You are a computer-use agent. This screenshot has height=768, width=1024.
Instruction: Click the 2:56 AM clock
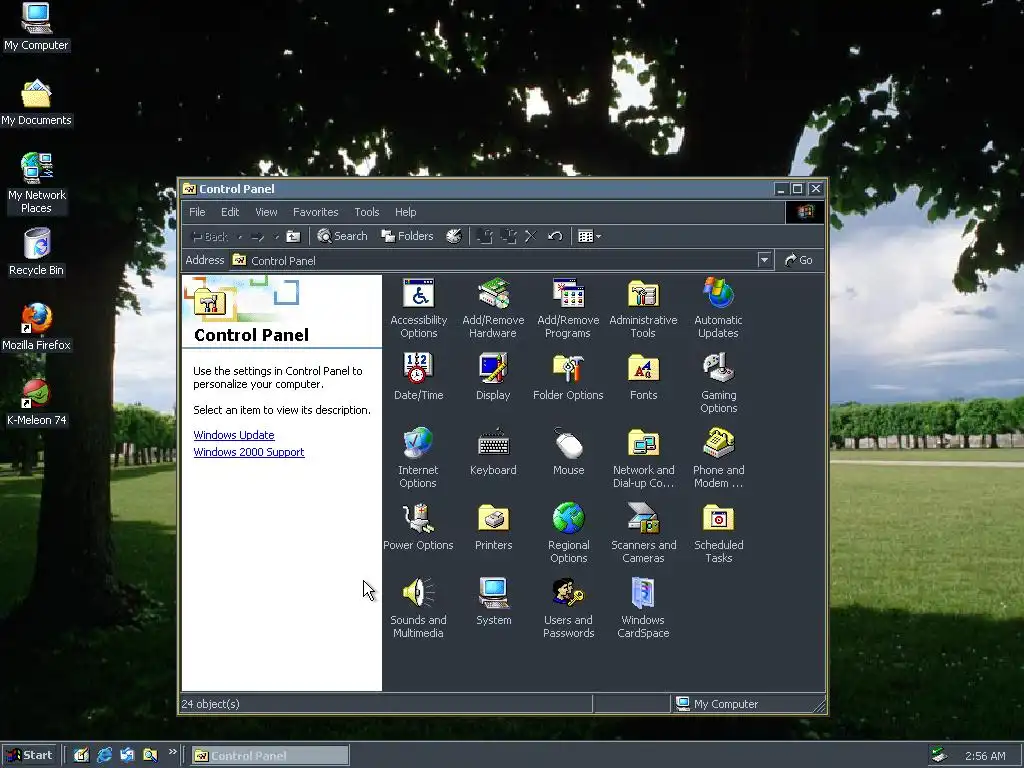tap(985, 756)
